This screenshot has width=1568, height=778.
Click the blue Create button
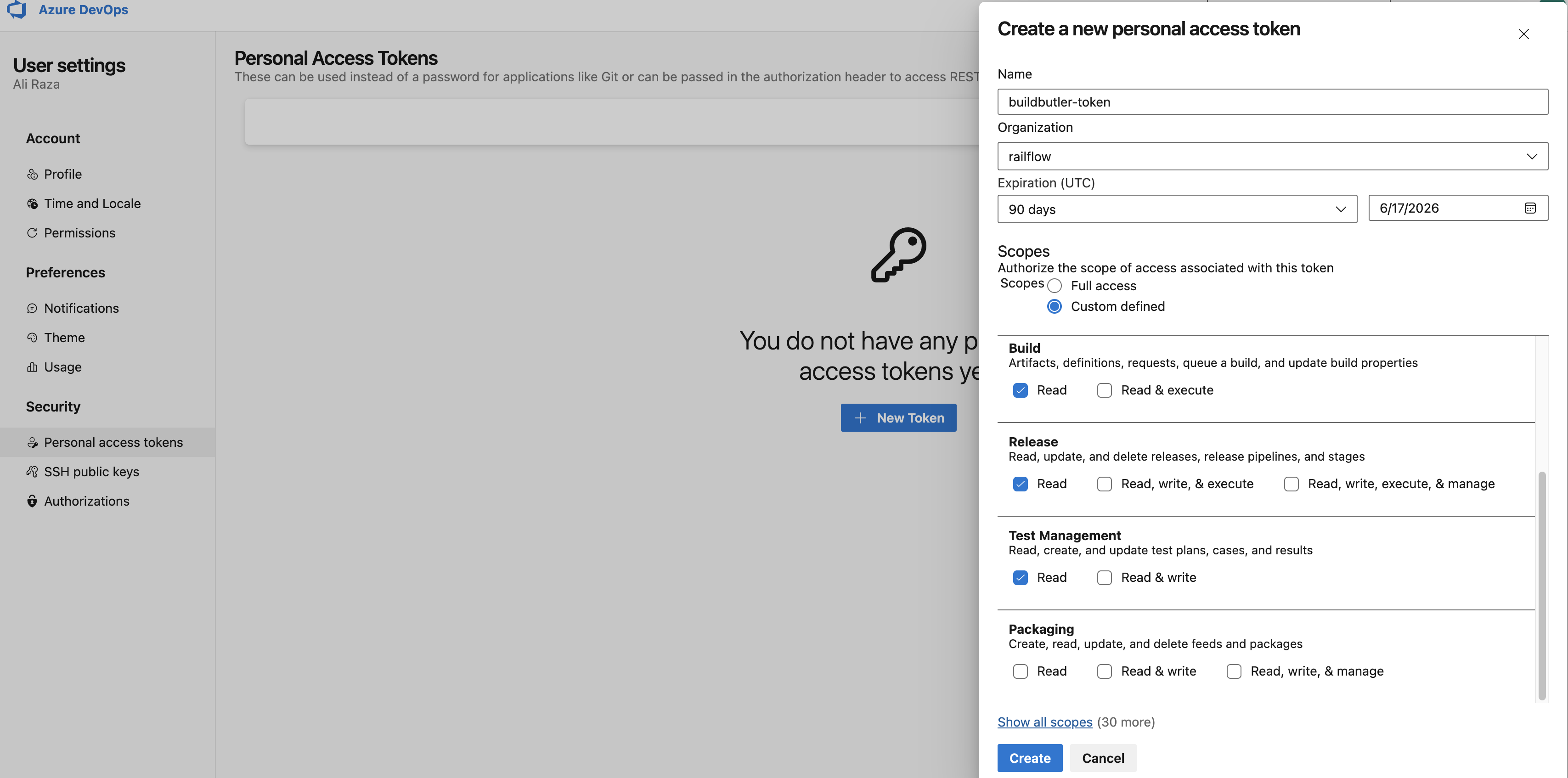tap(1029, 758)
